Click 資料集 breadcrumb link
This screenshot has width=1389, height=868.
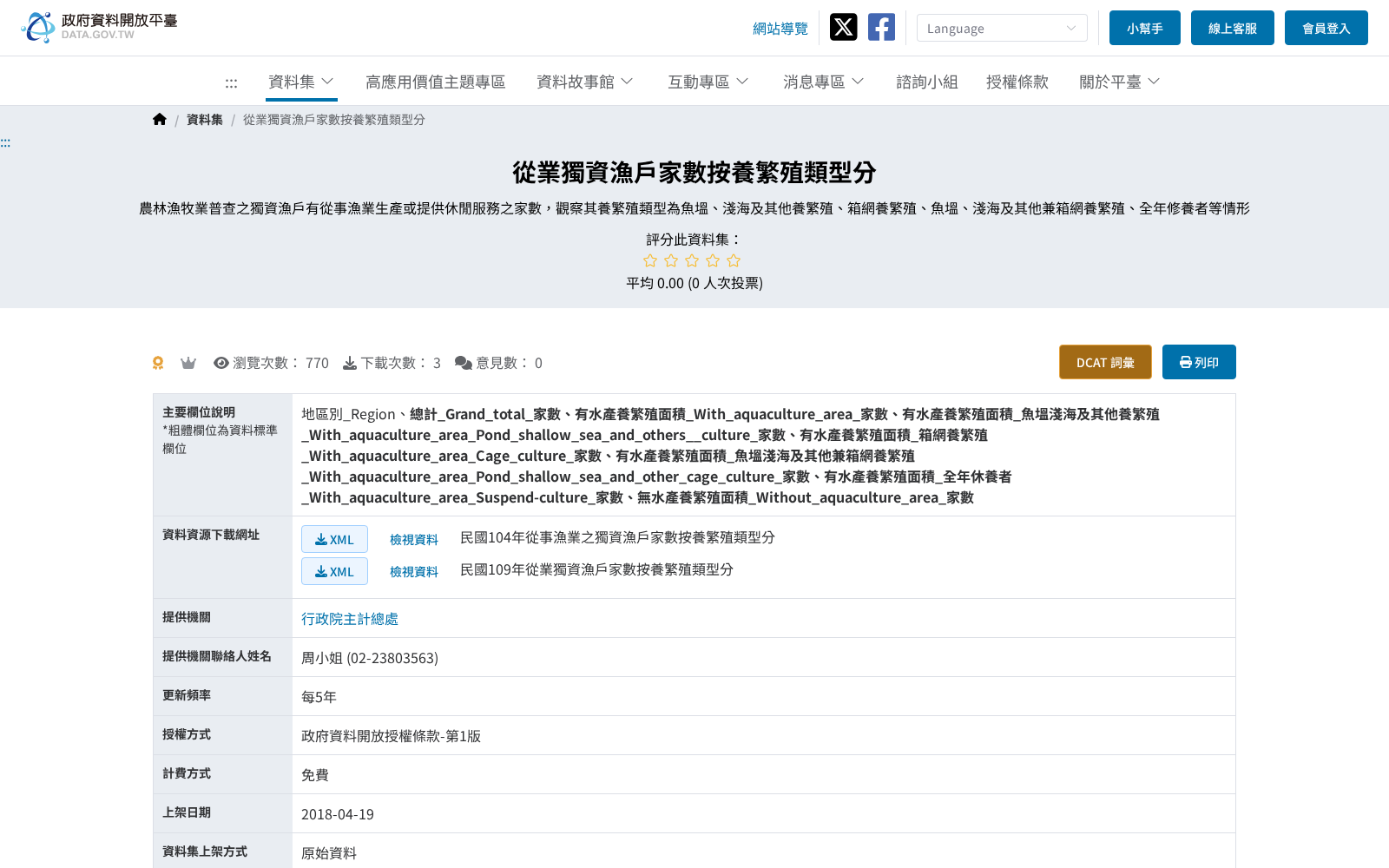pos(205,120)
